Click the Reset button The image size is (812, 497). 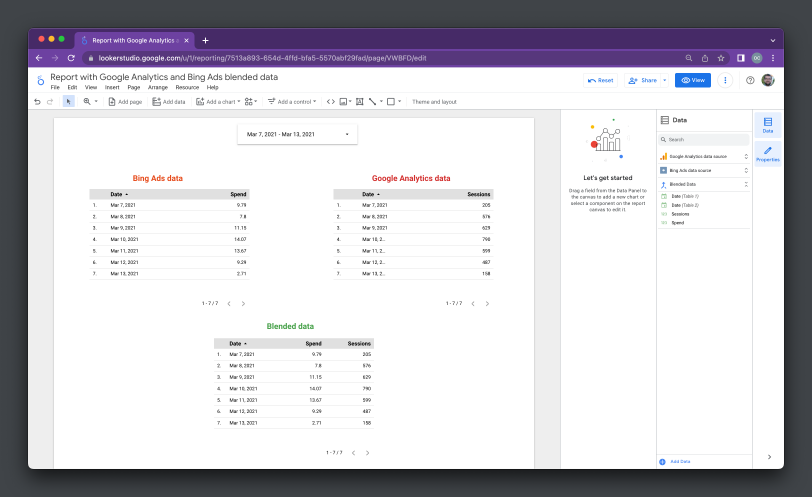click(x=600, y=80)
